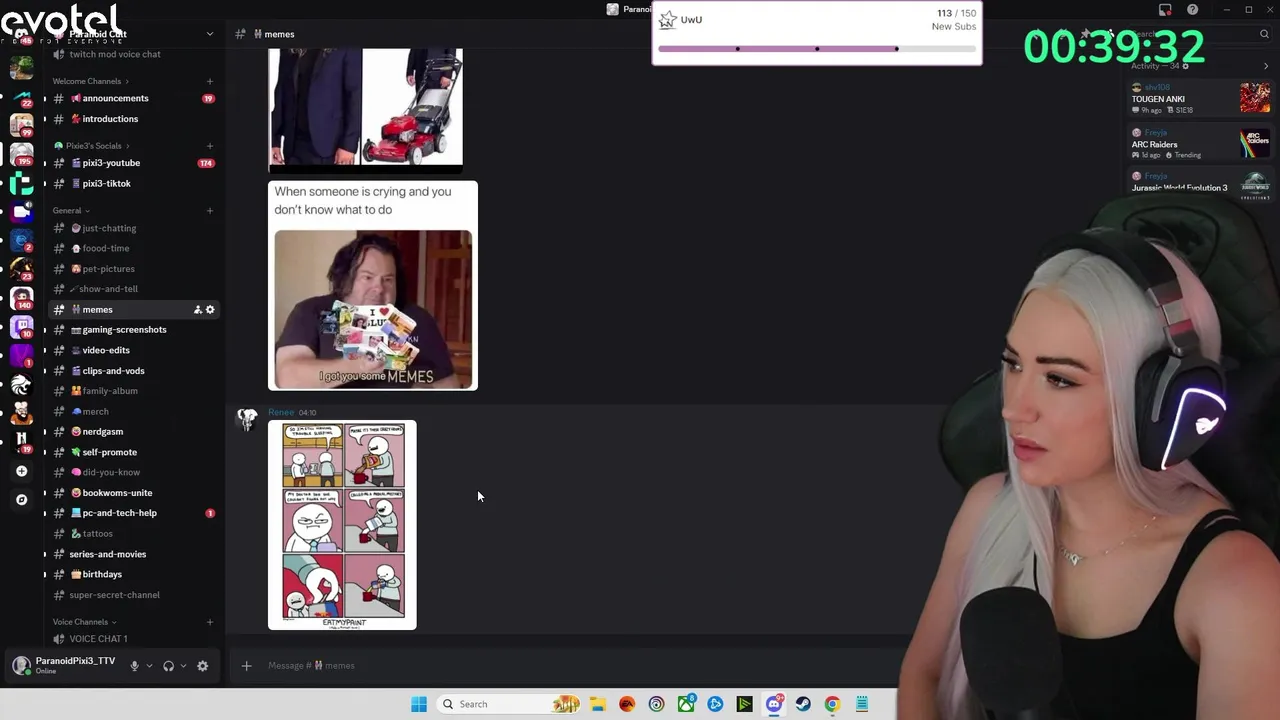The width and height of the screenshot is (1280, 720).
Task: Add channel to General category
Action: pos(210,211)
